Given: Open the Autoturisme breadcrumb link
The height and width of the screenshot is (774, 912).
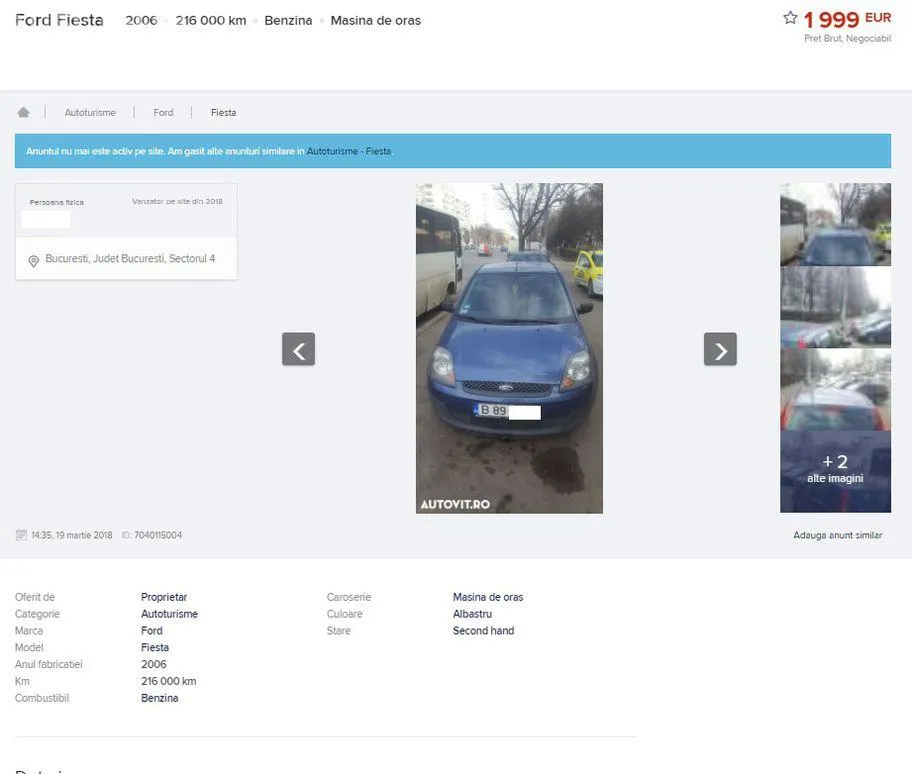Looking at the screenshot, I should click(90, 113).
